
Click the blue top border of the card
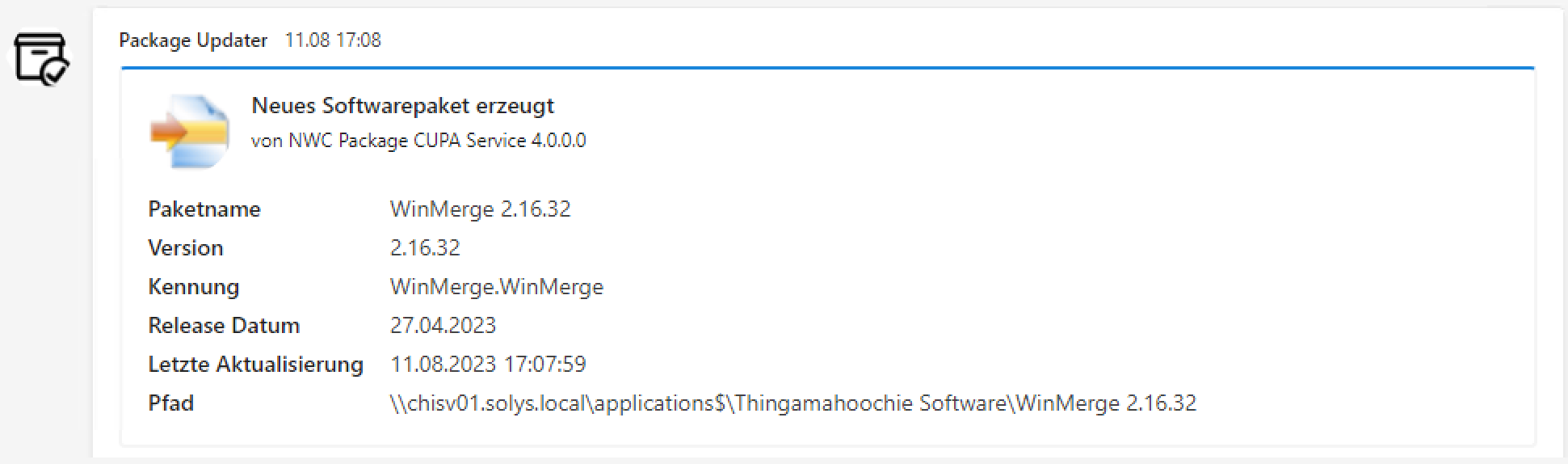click(x=827, y=69)
